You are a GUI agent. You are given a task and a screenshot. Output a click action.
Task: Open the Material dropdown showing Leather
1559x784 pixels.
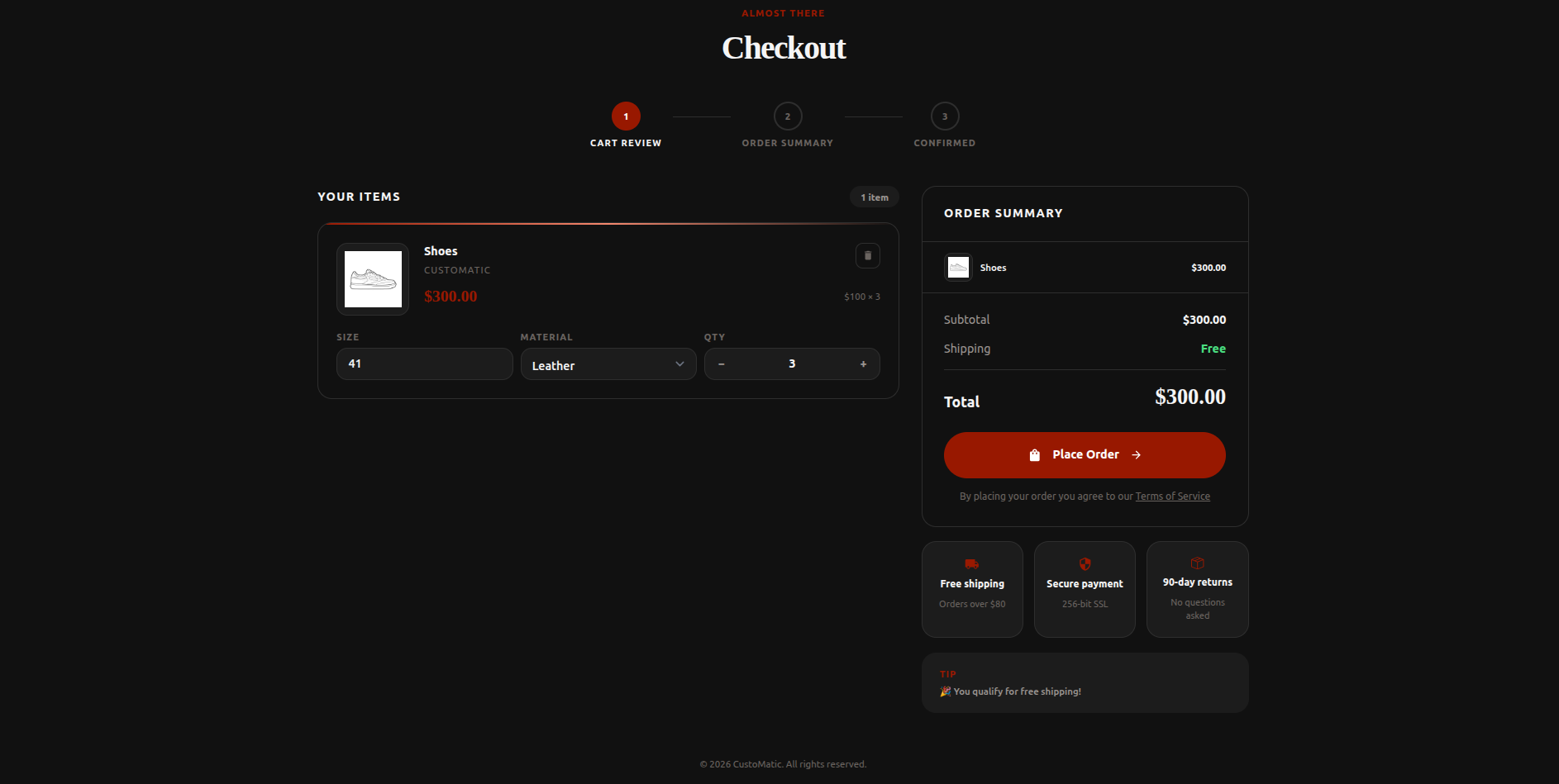click(x=608, y=364)
